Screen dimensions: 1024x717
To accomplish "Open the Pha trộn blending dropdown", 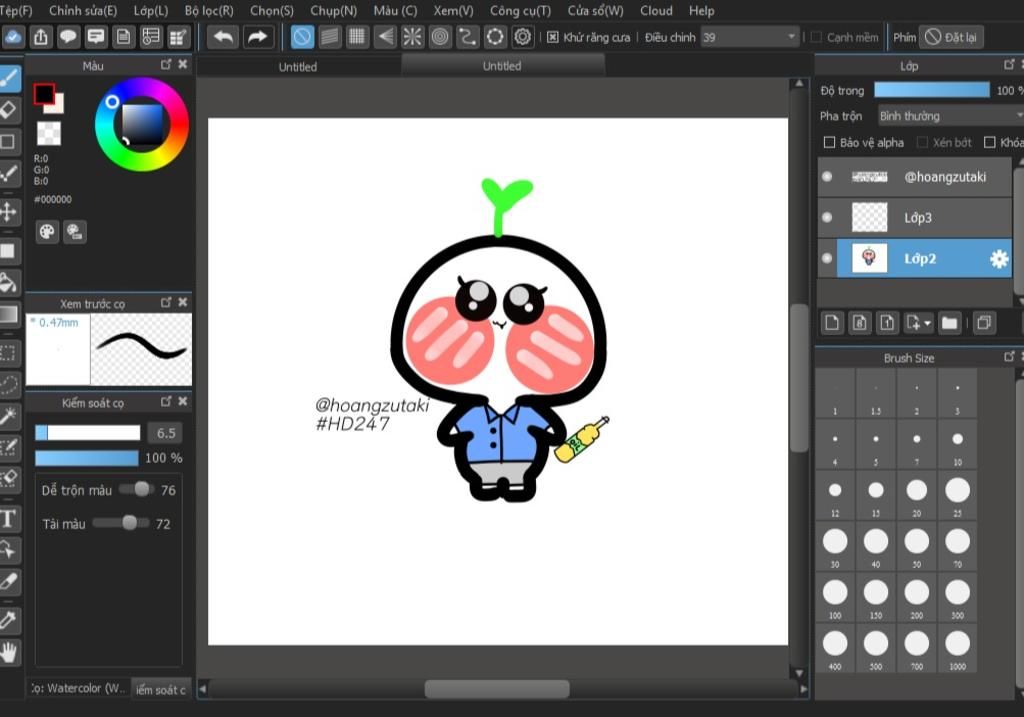I will pos(951,116).
